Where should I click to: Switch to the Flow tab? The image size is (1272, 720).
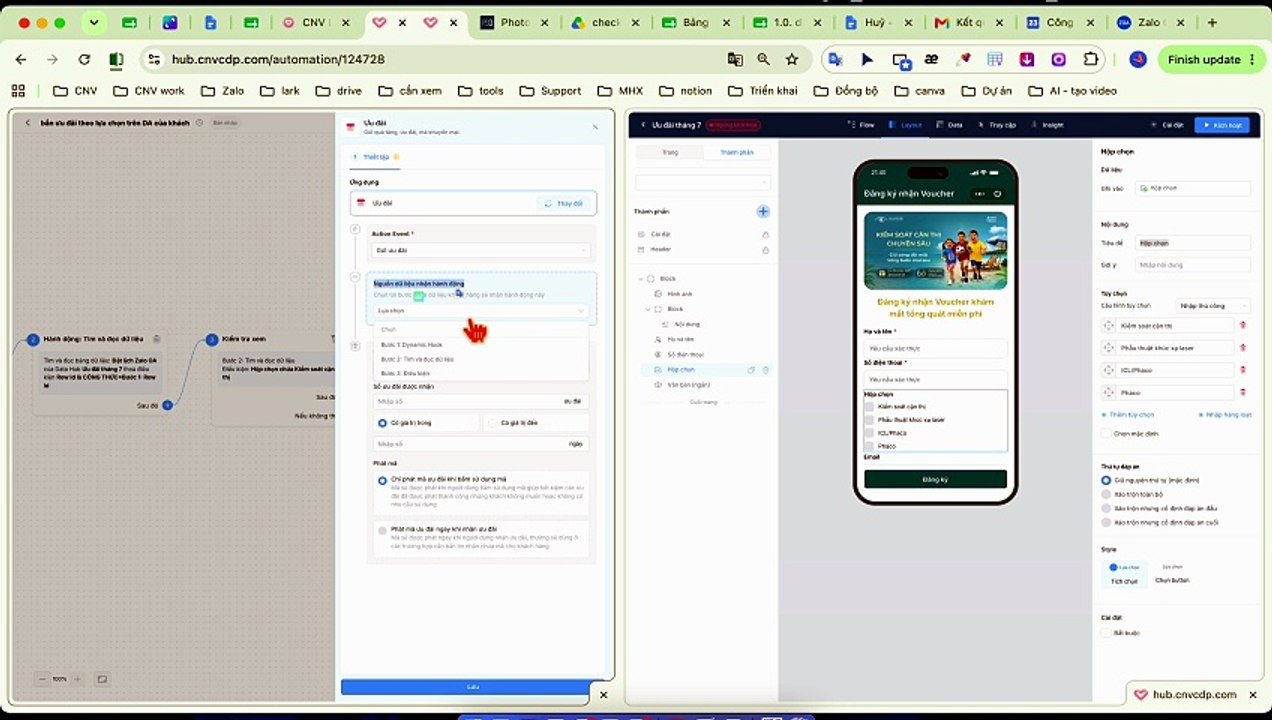862,125
